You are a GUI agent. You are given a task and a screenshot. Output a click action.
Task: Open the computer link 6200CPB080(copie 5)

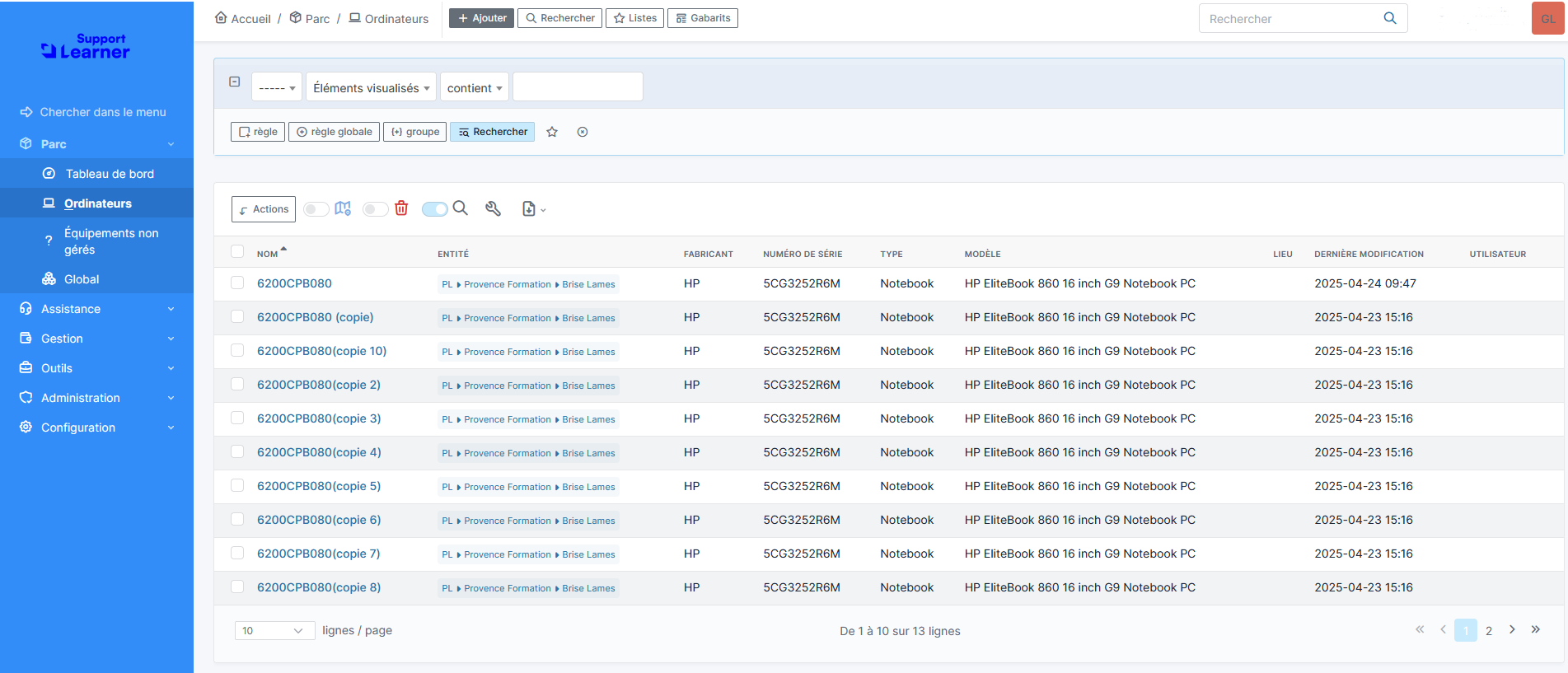click(319, 486)
